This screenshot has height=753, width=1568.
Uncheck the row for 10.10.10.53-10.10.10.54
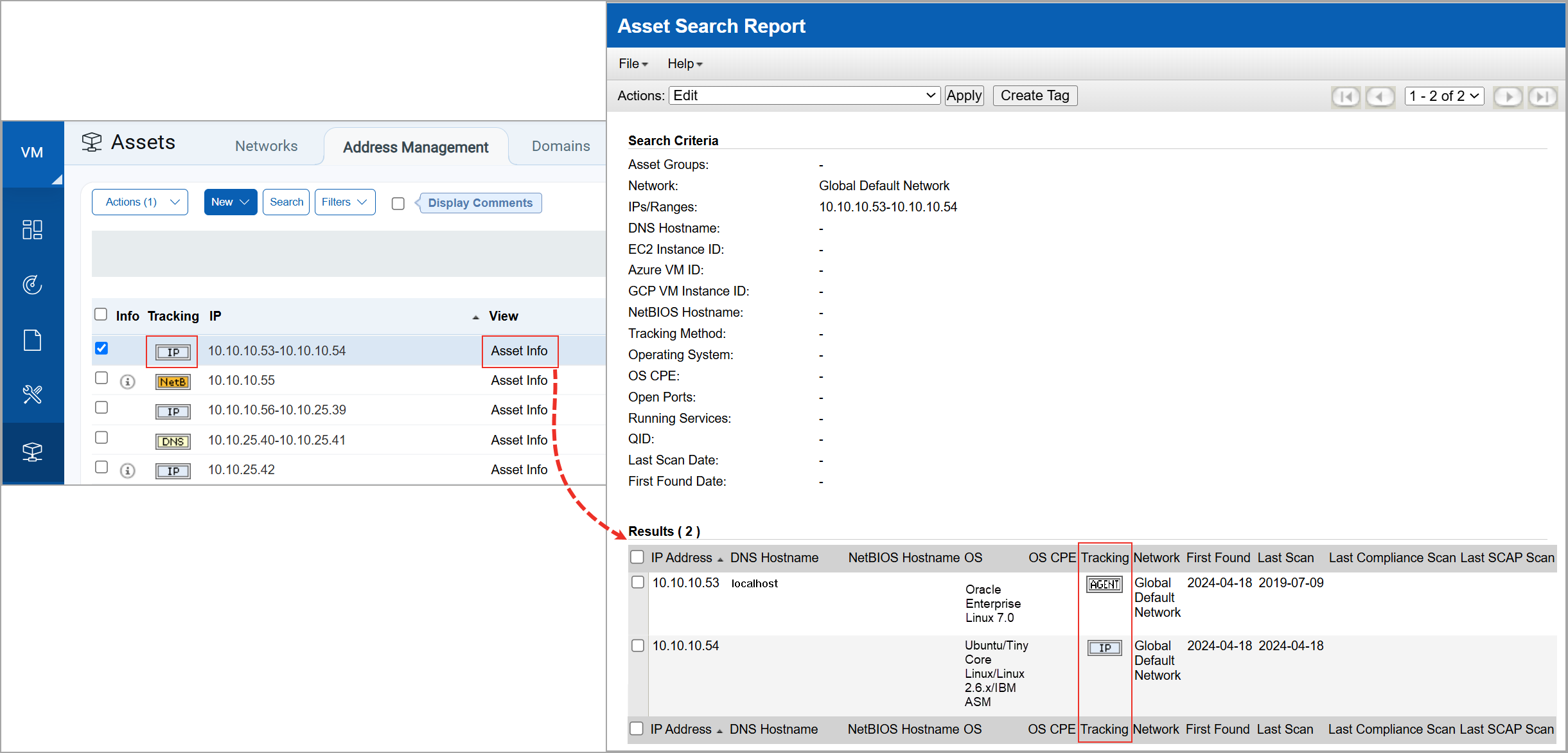click(x=101, y=348)
